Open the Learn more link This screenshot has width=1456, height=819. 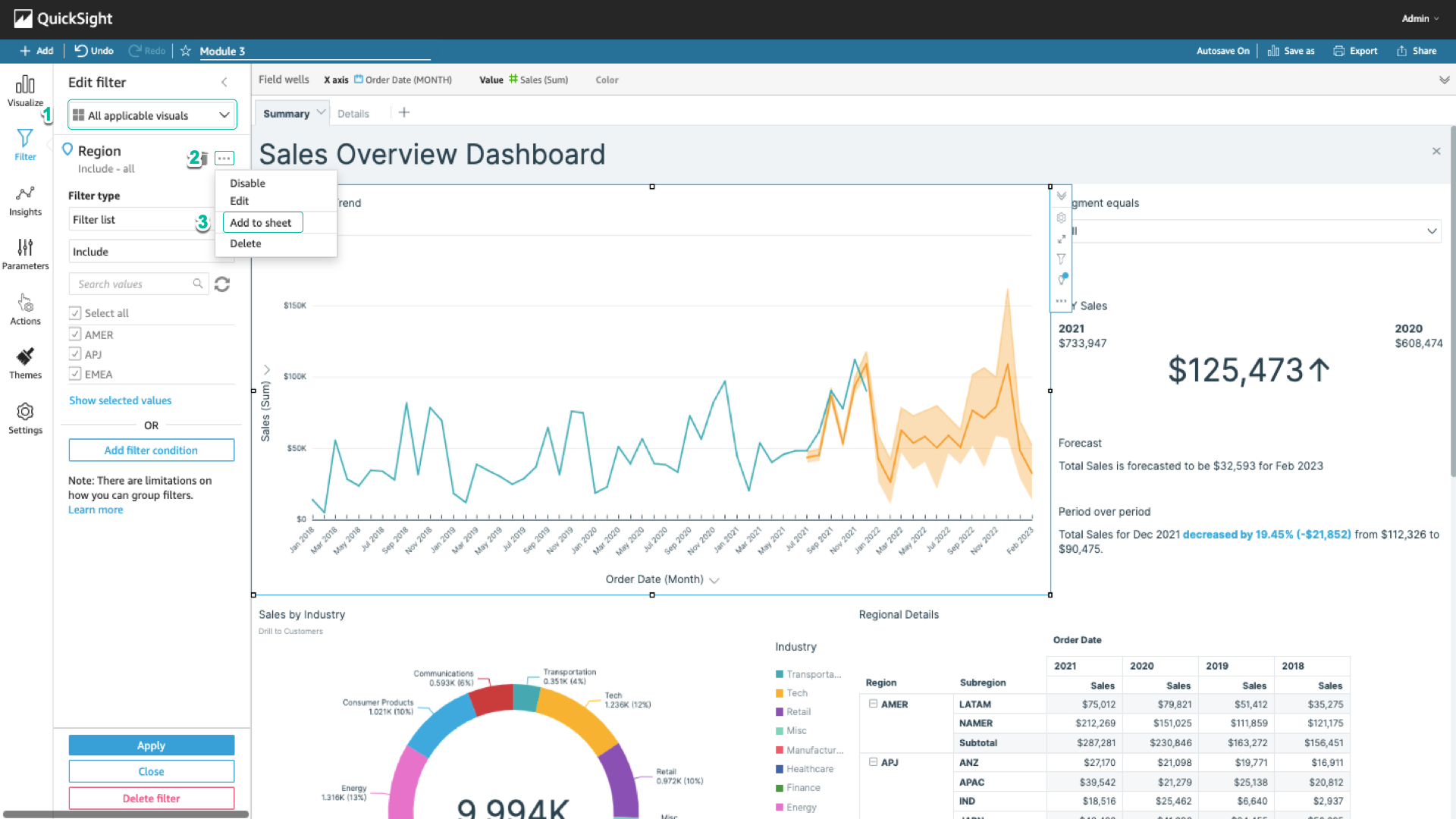click(96, 510)
